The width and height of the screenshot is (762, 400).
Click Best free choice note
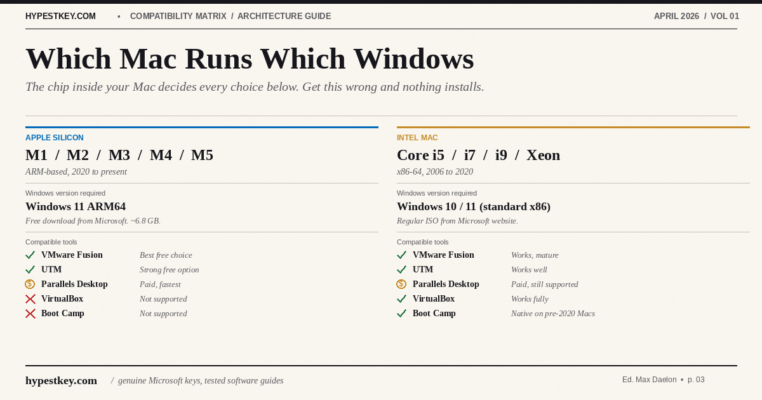point(166,255)
